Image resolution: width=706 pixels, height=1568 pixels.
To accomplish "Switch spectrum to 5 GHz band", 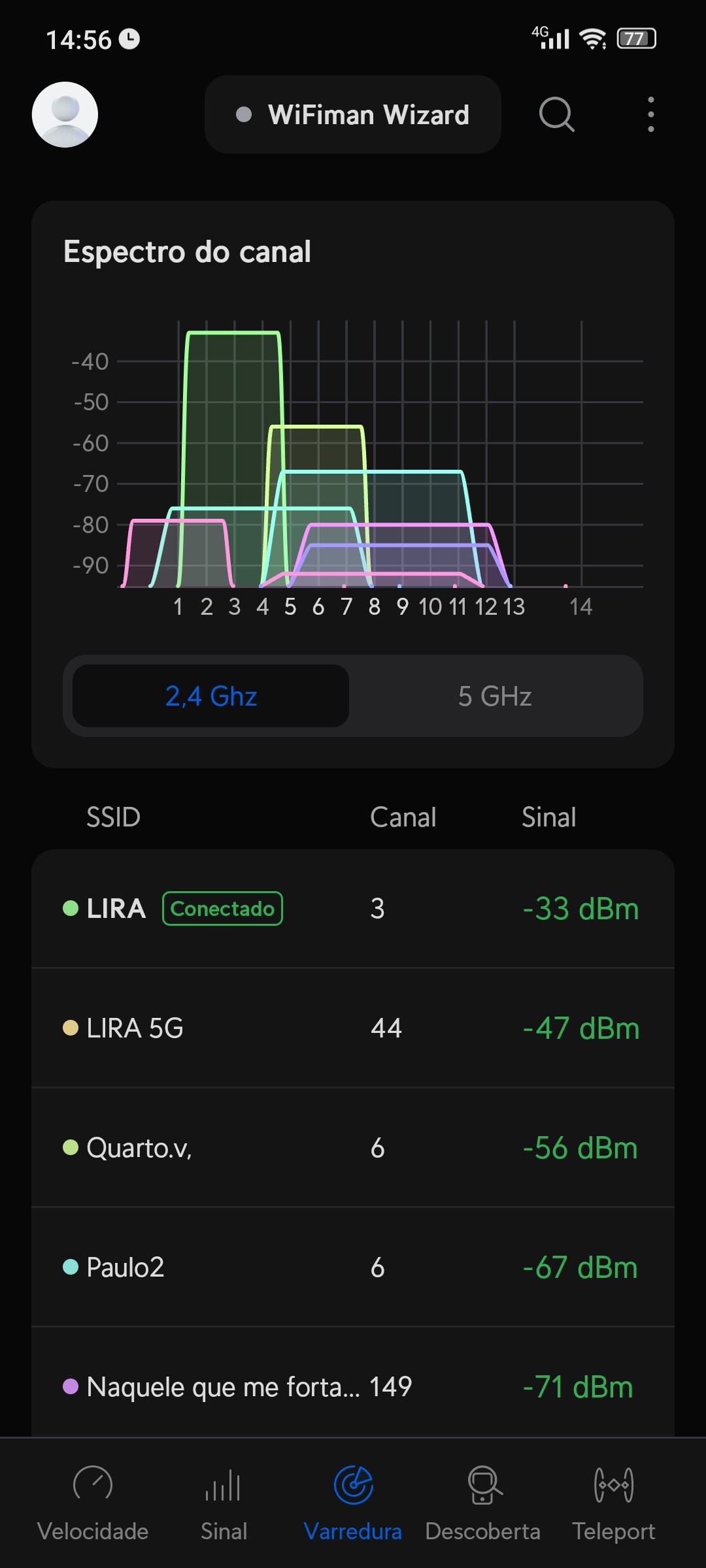I will click(x=495, y=696).
